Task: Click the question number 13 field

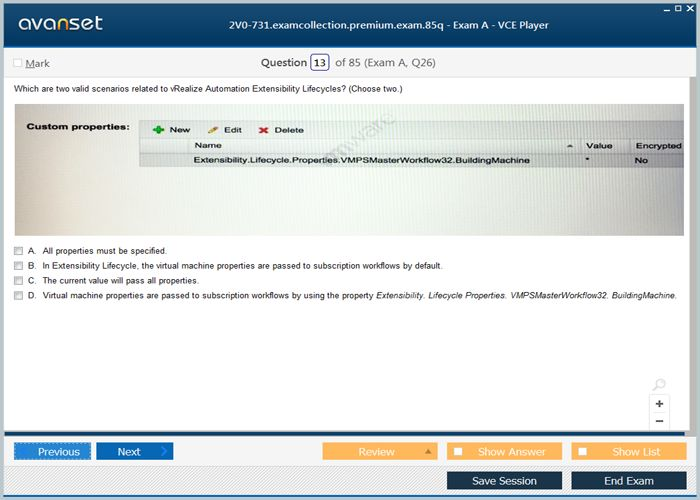Action: [x=320, y=63]
